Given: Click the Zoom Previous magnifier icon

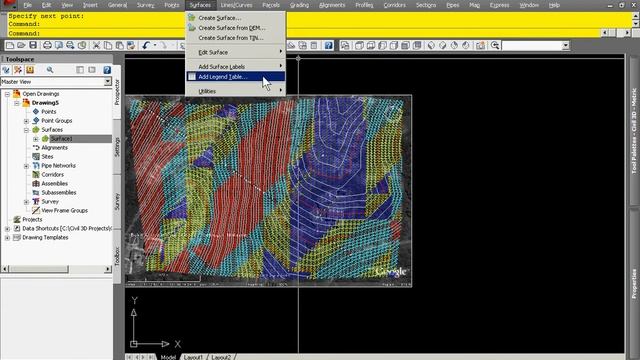Looking at the screenshot, I should 495,45.
